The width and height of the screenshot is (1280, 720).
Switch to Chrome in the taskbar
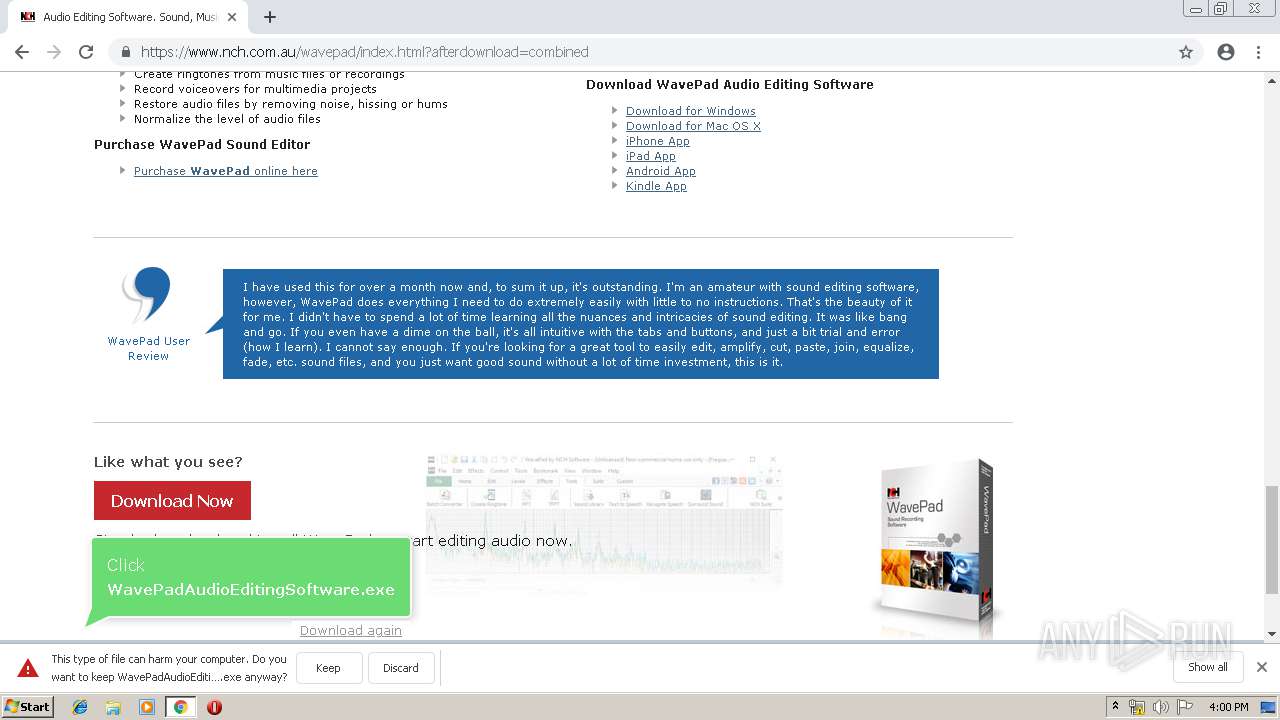(x=180, y=707)
